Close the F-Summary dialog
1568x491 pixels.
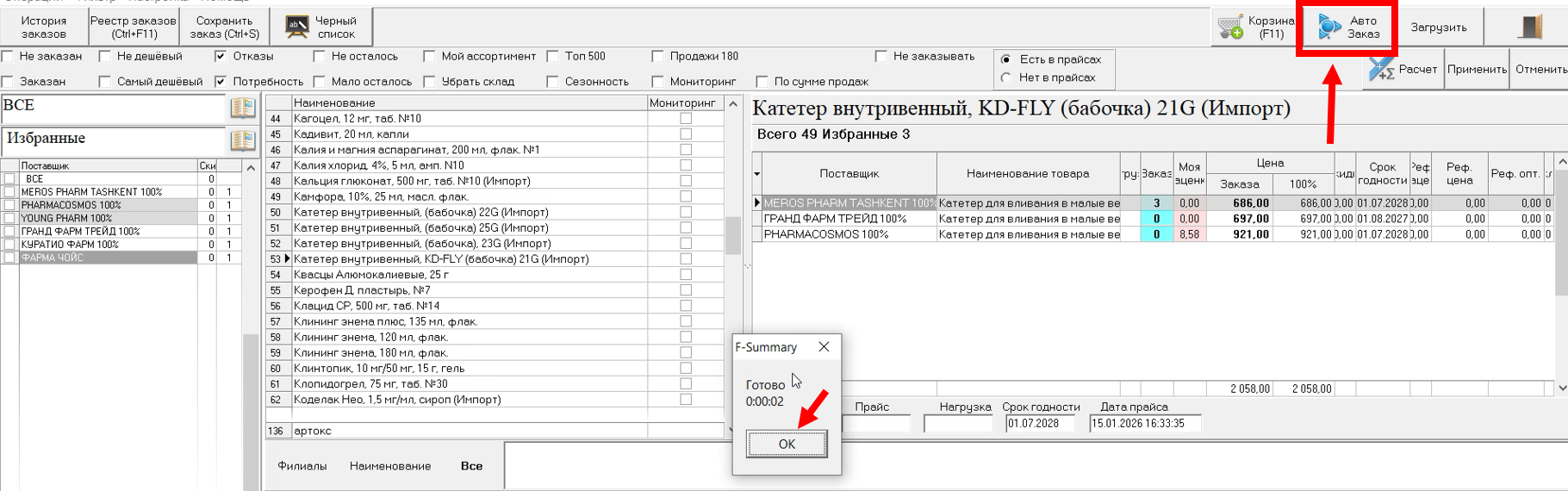pos(824,346)
